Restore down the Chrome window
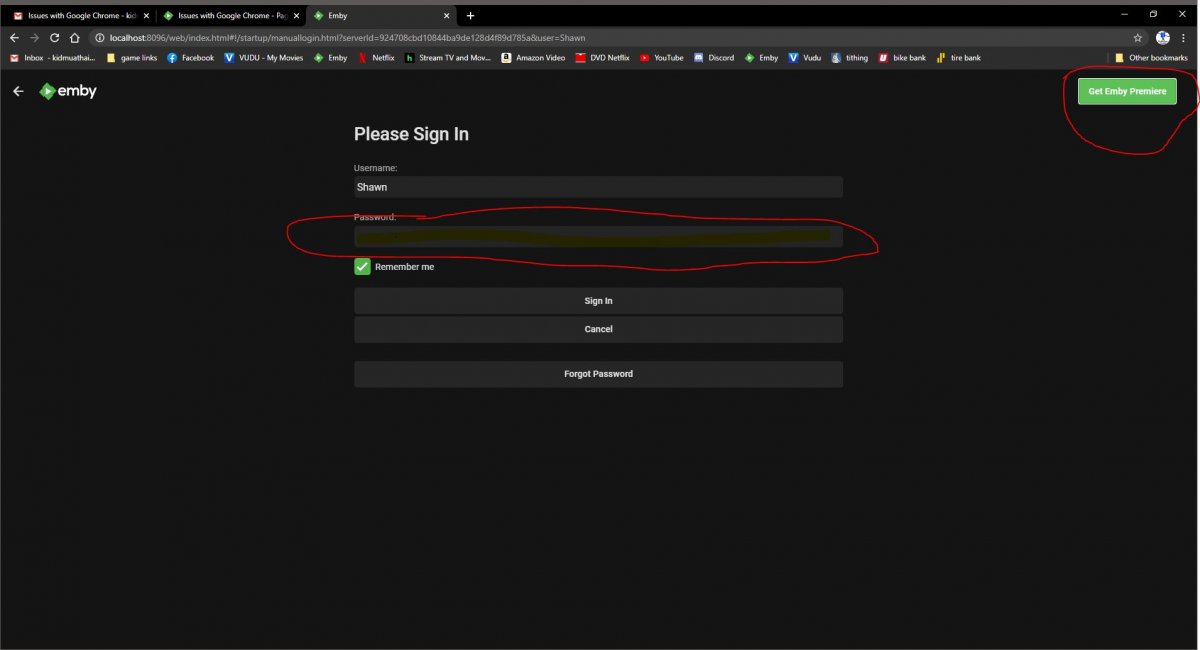 tap(1153, 14)
